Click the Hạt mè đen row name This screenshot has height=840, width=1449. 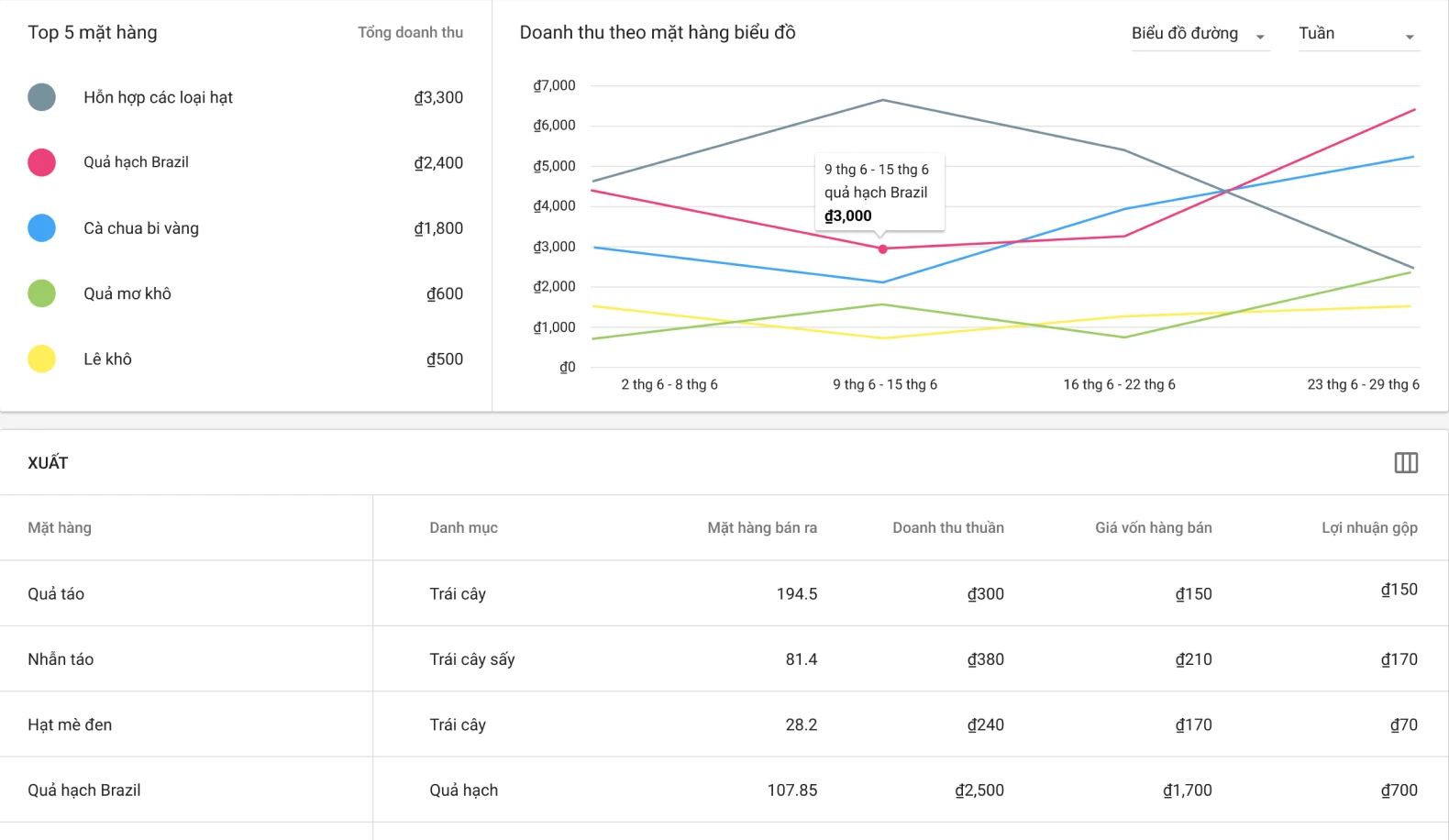70,725
